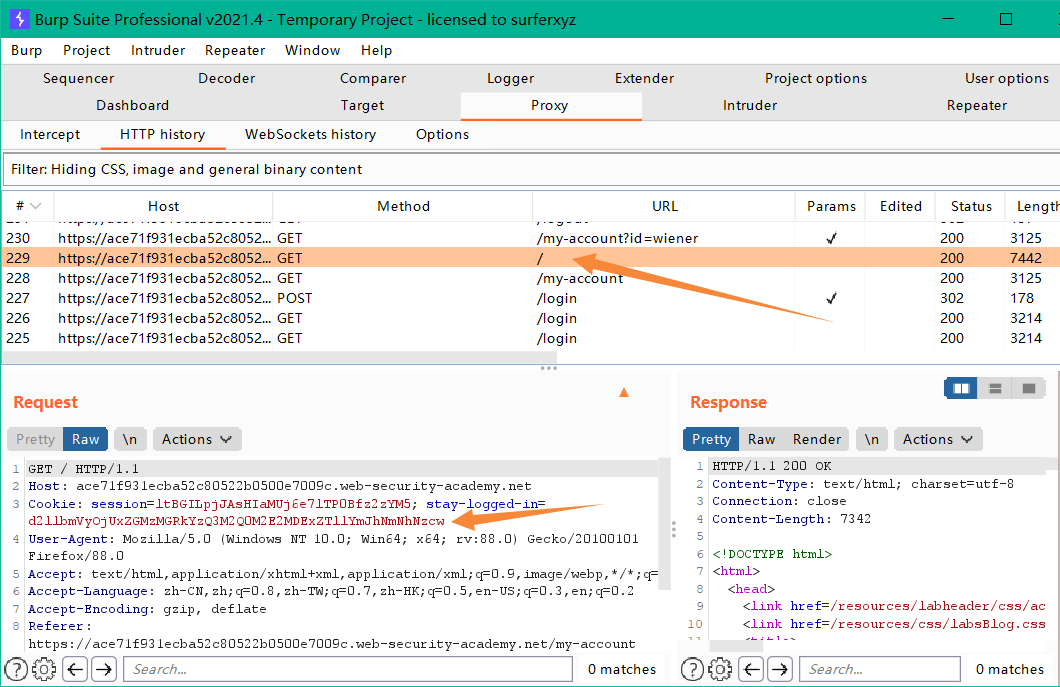Screen dimensions: 1060x687
Task: Click the Response search input field
Action: (x=880, y=669)
